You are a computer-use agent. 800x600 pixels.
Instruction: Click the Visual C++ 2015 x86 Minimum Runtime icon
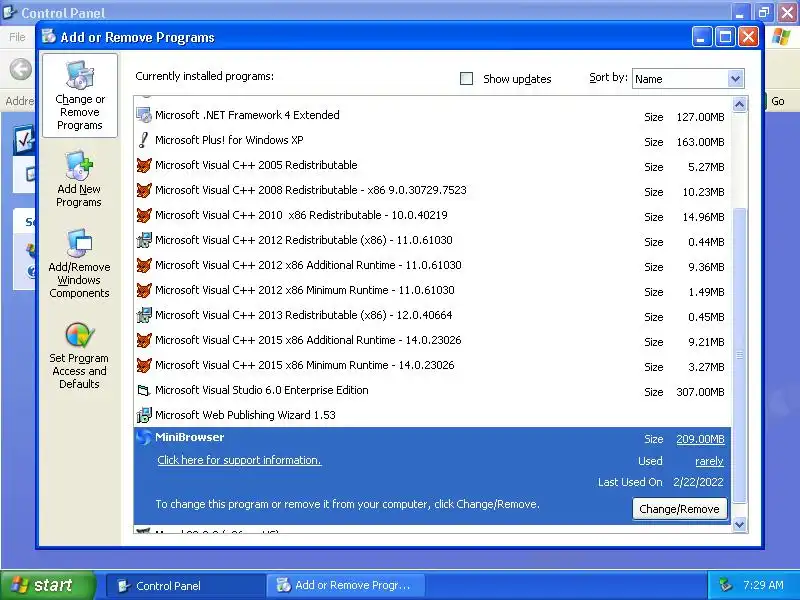pos(144,365)
